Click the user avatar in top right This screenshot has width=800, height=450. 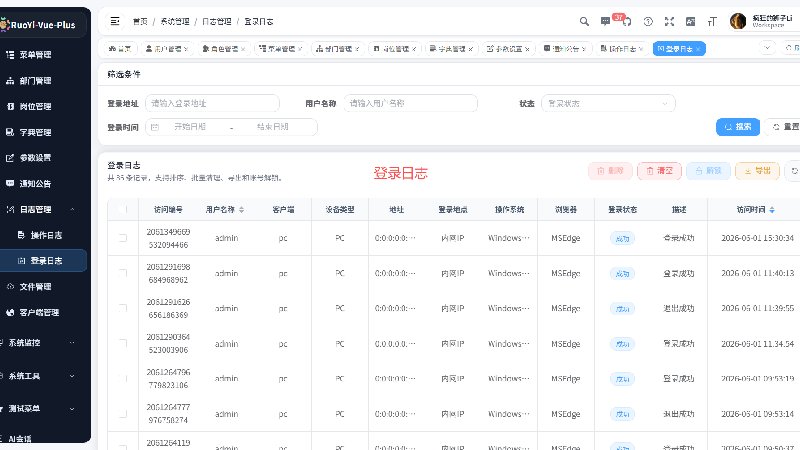point(738,21)
